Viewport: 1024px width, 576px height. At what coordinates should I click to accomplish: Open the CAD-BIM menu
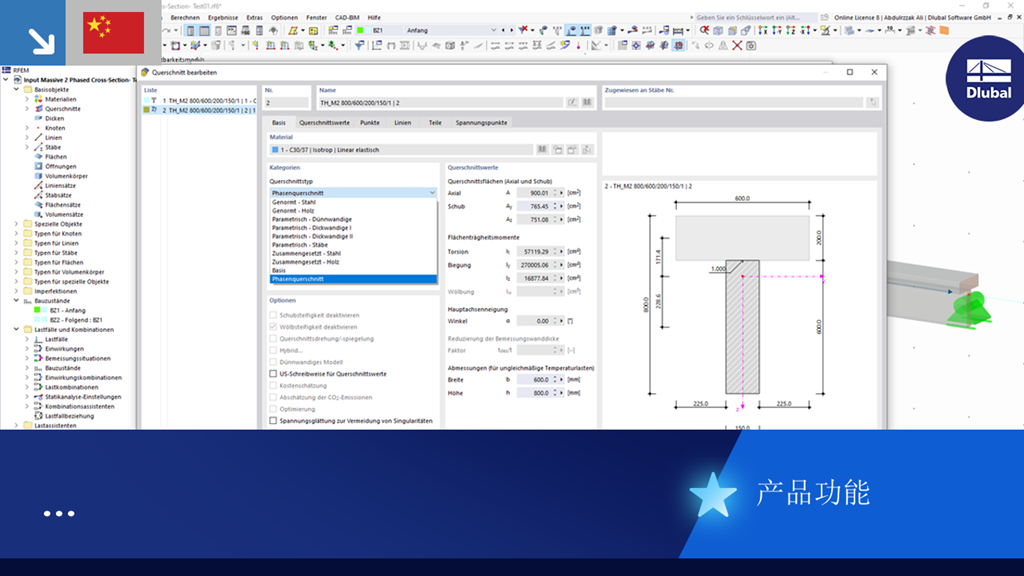[x=347, y=18]
